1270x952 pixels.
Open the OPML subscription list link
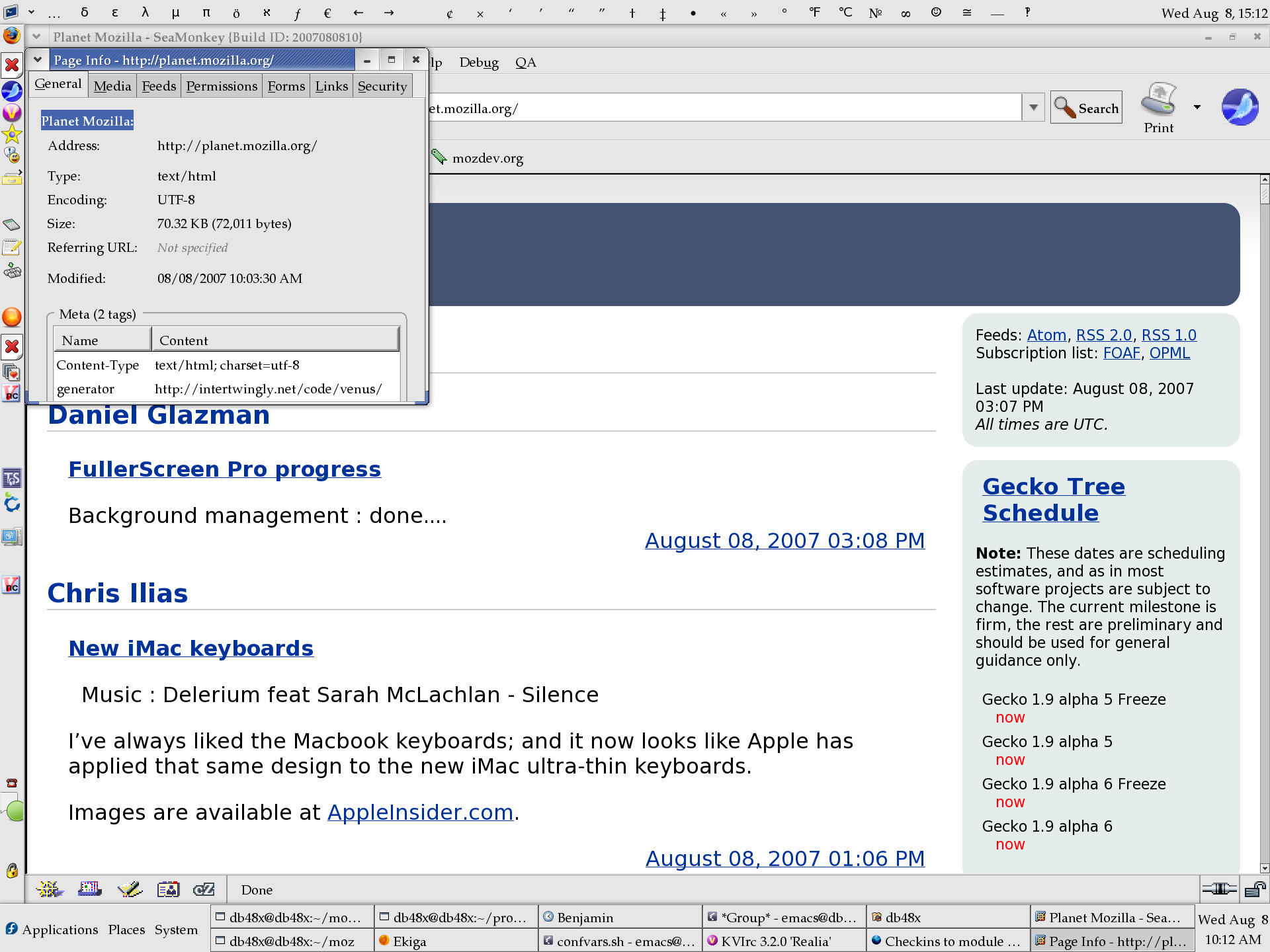click(x=1169, y=353)
